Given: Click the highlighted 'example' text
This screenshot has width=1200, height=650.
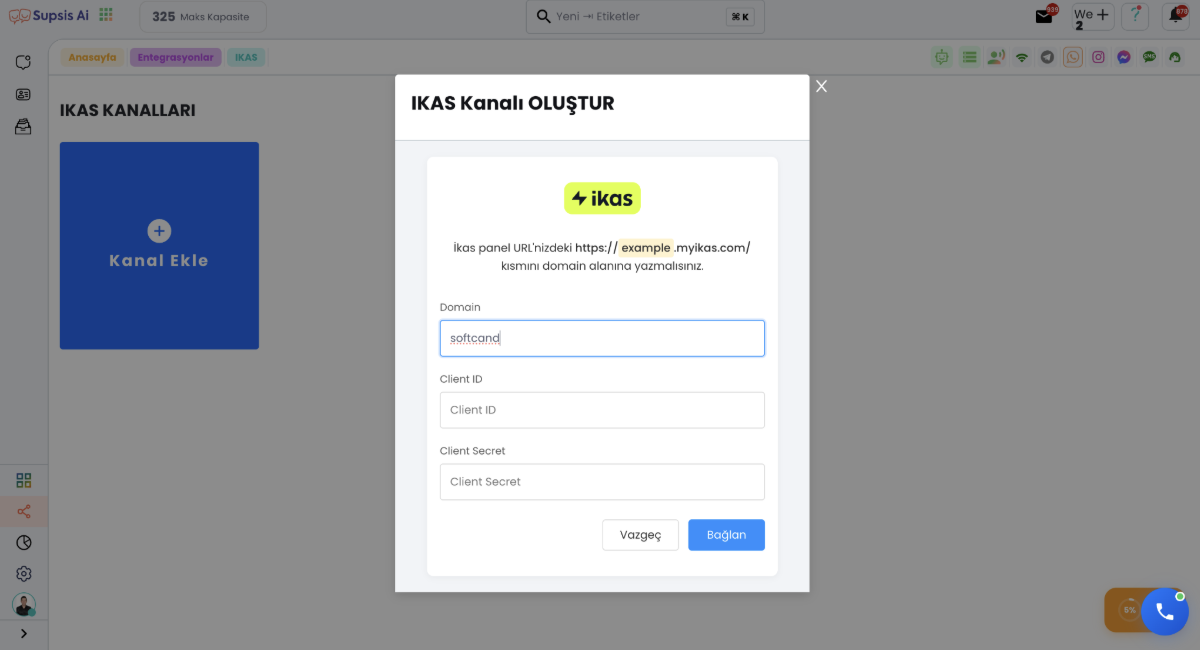Looking at the screenshot, I should pyautogui.click(x=646, y=248).
